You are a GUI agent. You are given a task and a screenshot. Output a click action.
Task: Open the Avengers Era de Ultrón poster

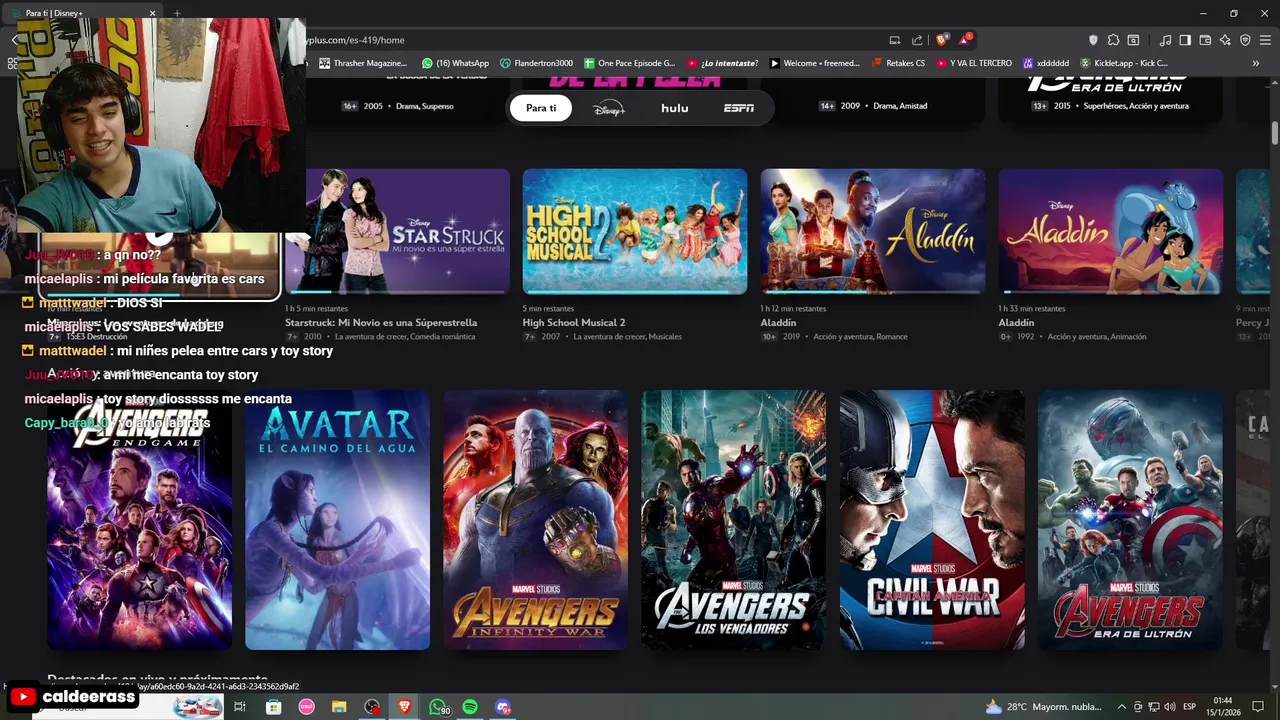click(x=1130, y=520)
